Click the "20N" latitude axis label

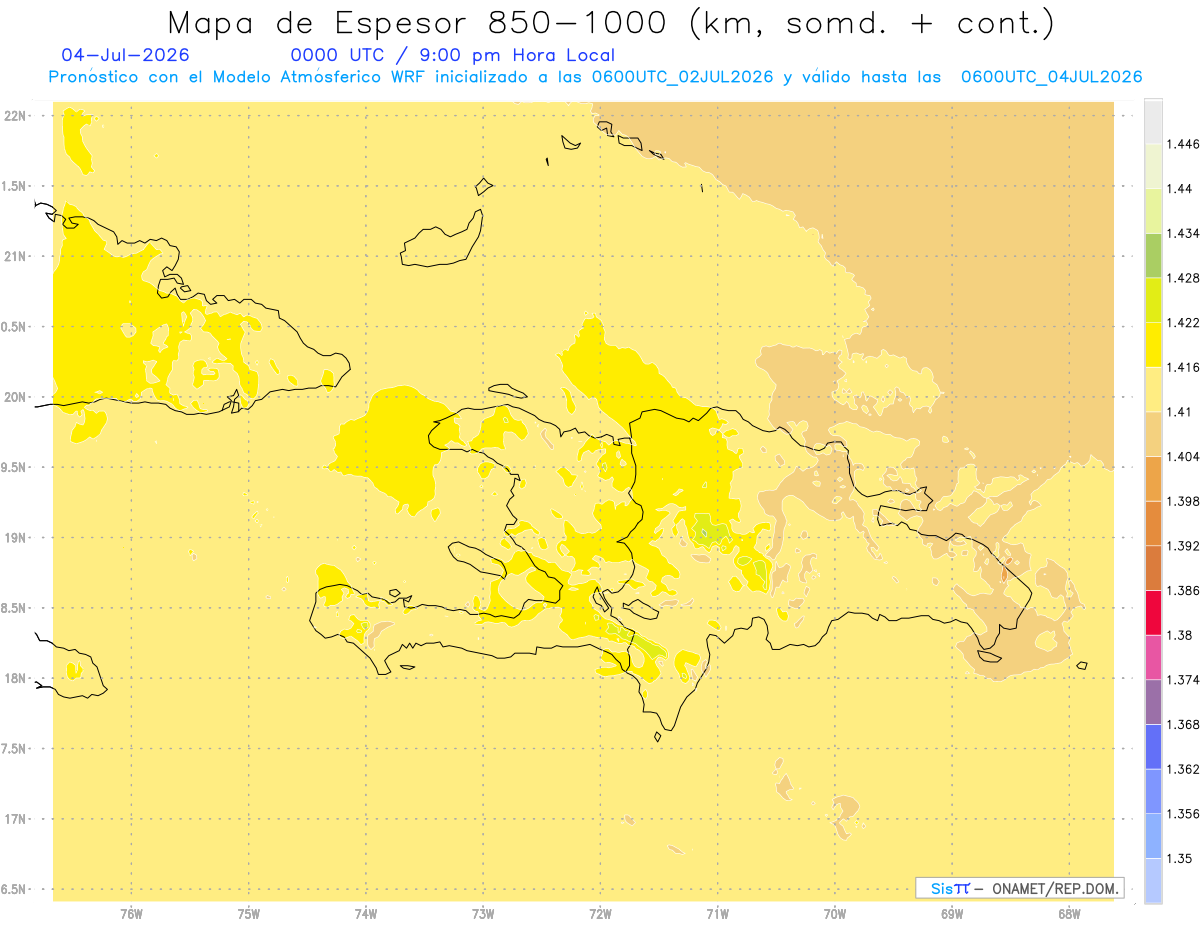point(14,397)
